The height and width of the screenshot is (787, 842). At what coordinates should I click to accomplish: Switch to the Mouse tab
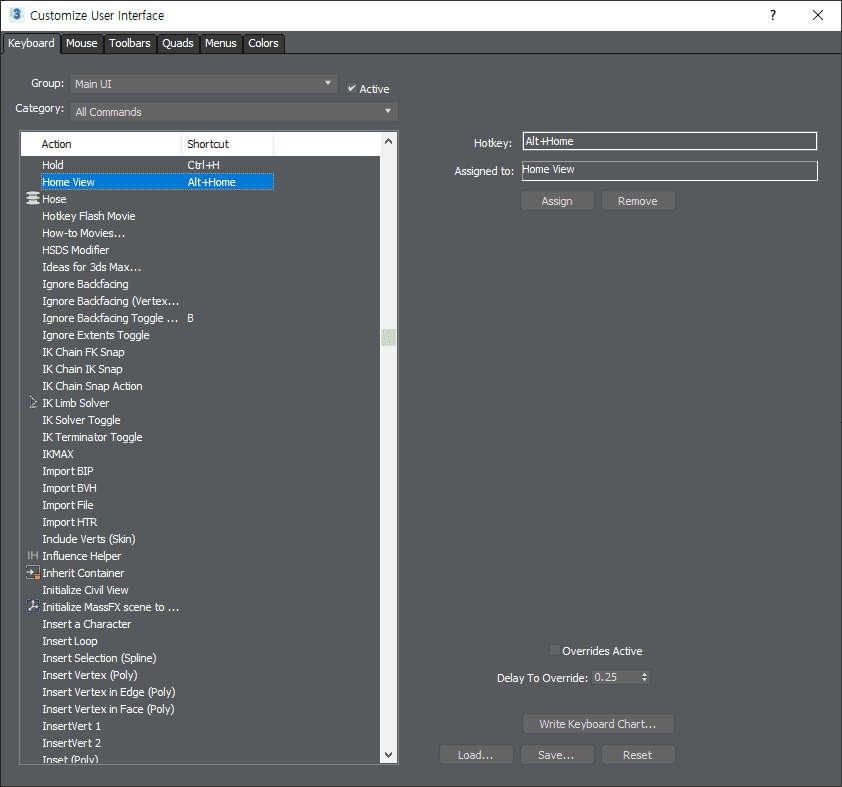tap(82, 43)
